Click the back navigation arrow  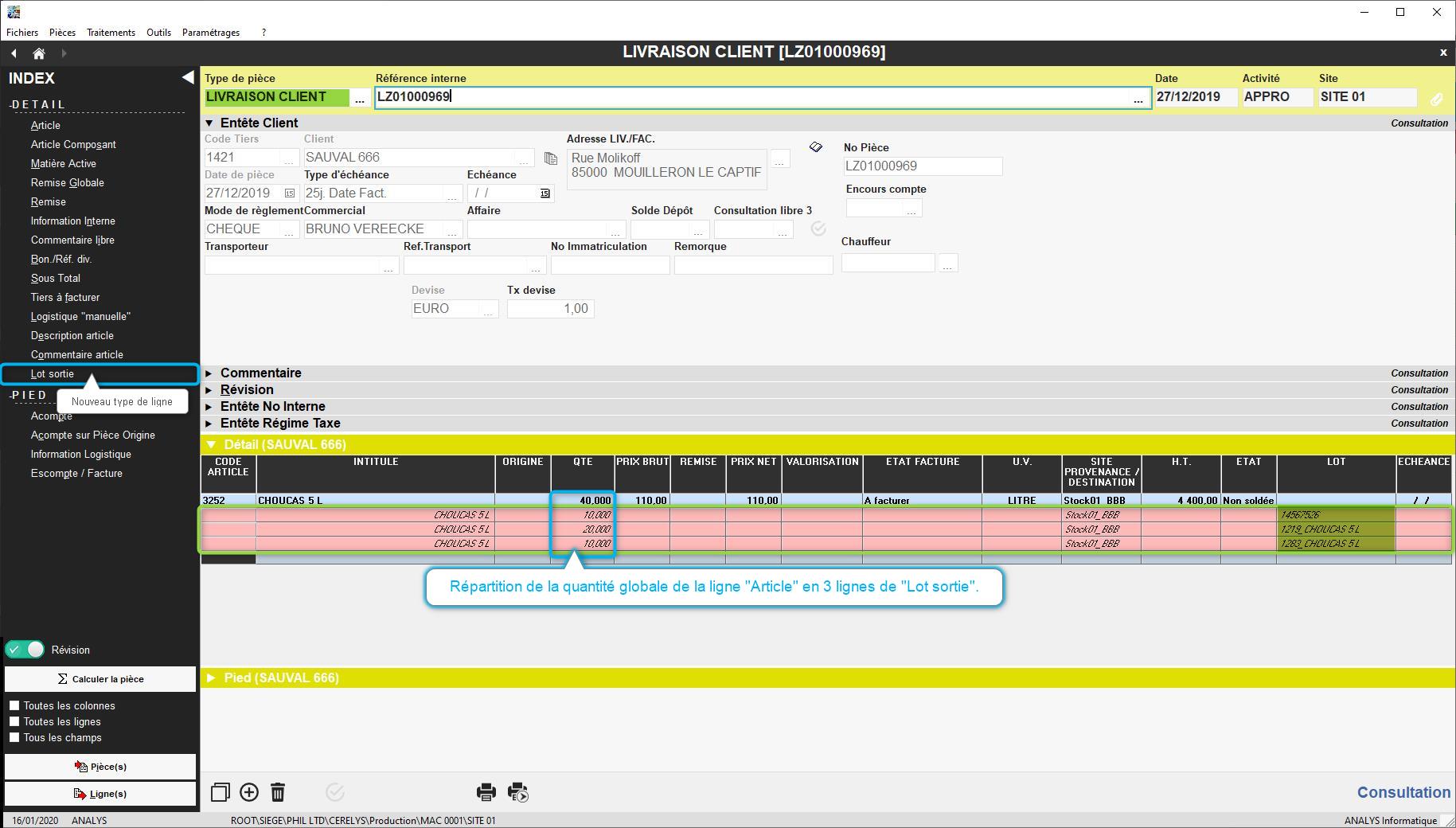(x=14, y=53)
